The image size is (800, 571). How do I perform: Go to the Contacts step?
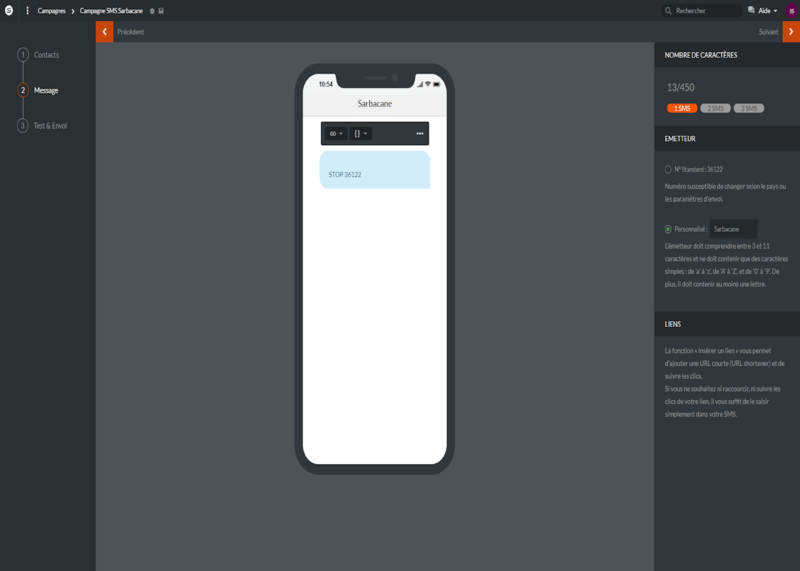click(x=46, y=55)
